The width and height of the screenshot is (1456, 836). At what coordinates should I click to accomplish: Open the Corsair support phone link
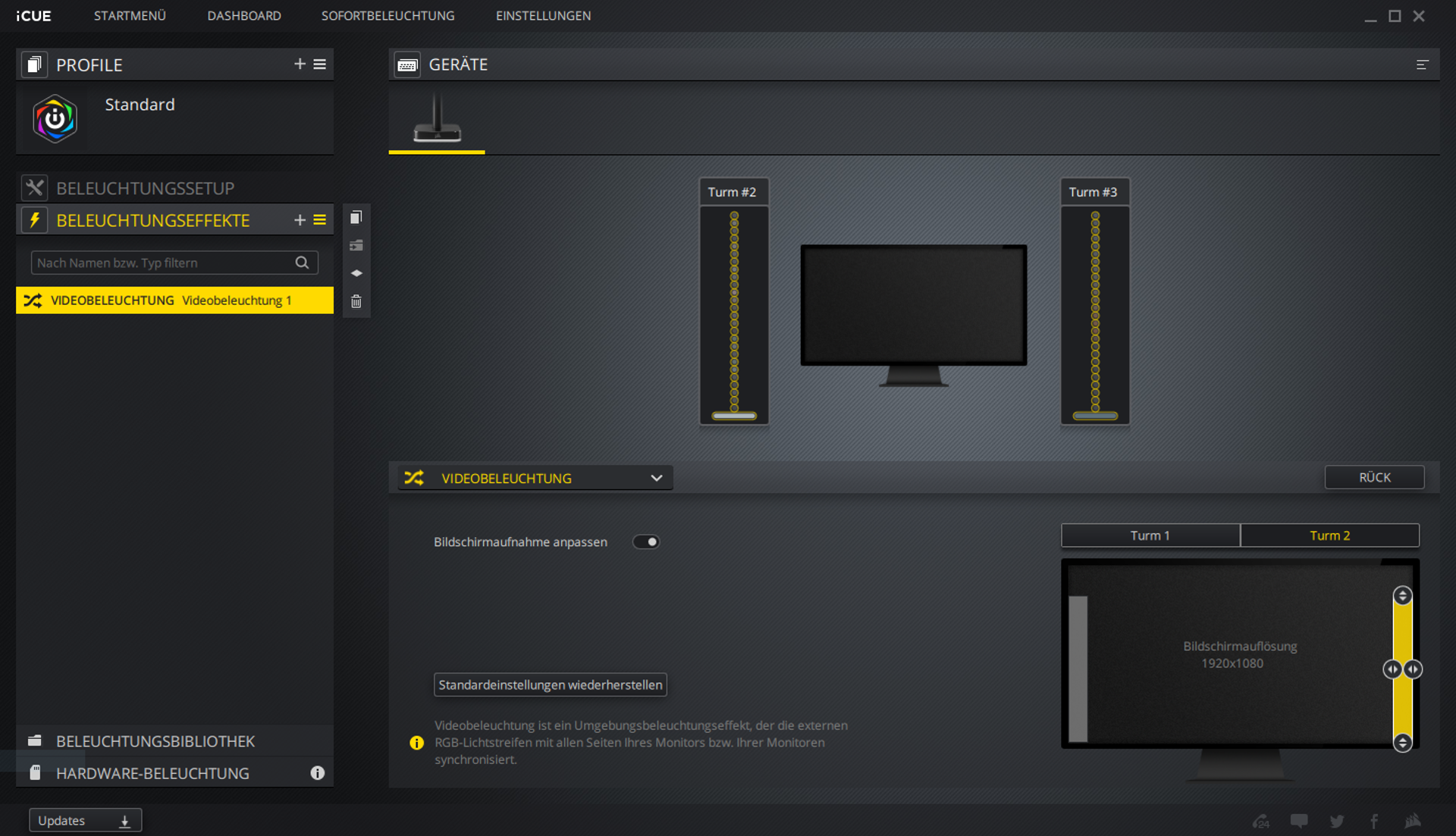tap(1261, 821)
